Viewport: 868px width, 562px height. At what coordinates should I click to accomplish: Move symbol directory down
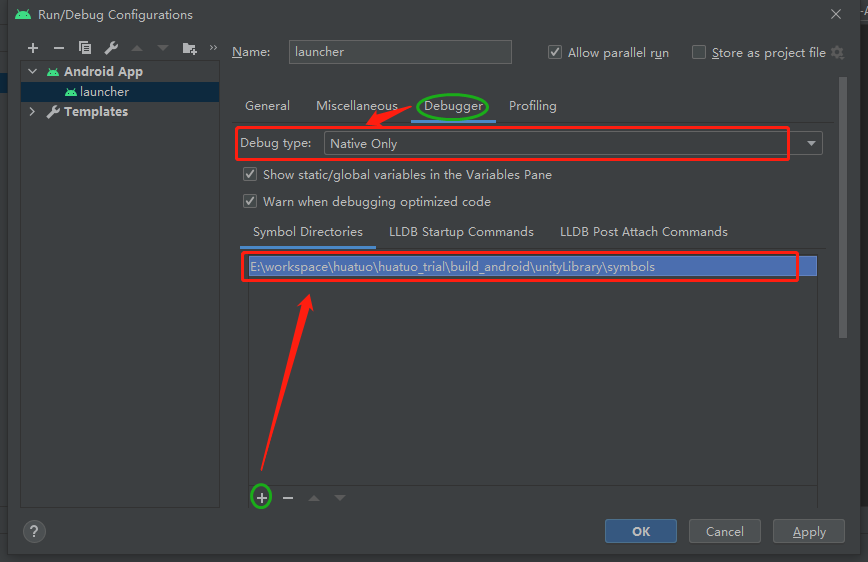[340, 498]
